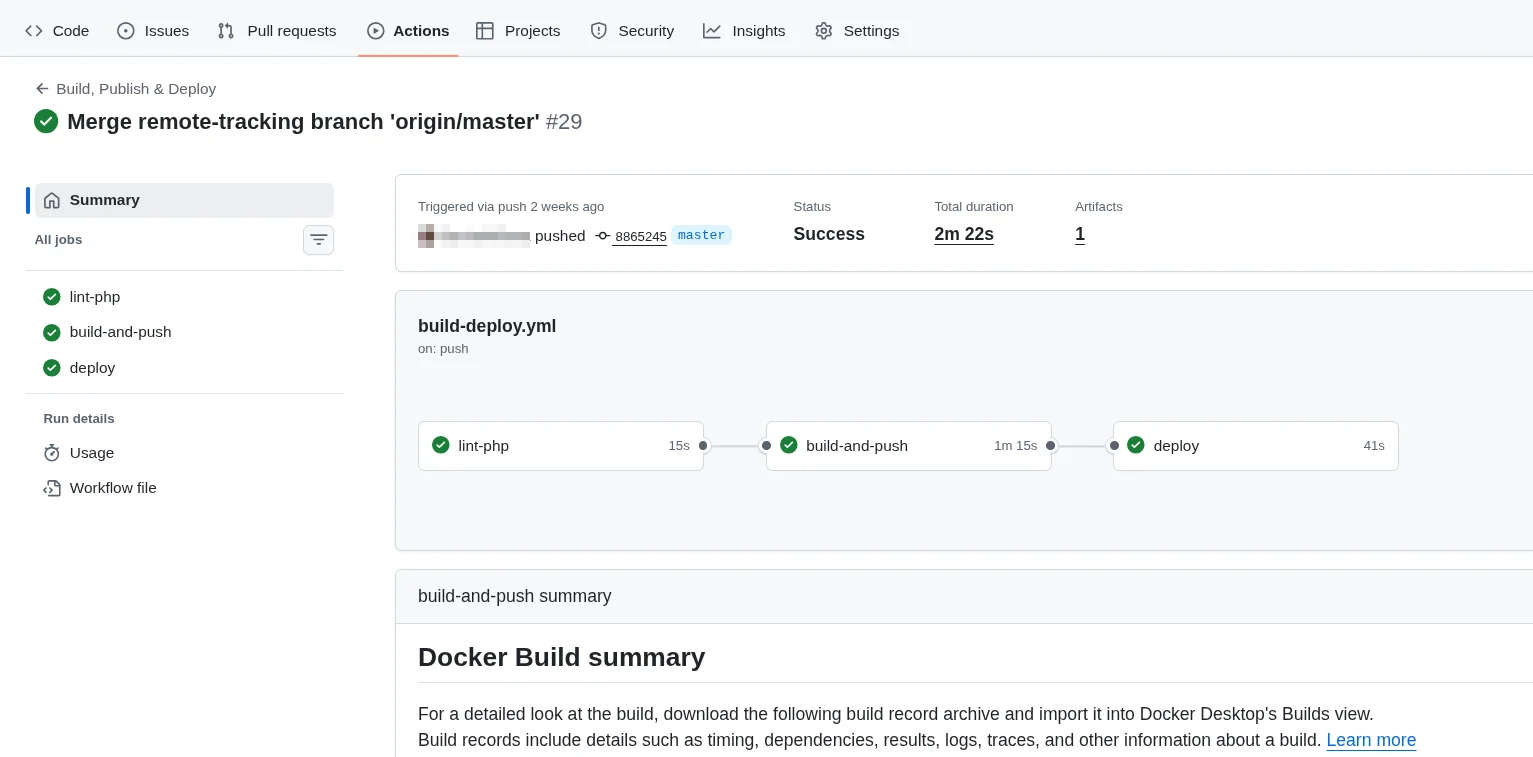The width and height of the screenshot is (1533, 757).
Task: Select the lint-php job in sidebar
Action: pyautogui.click(x=95, y=297)
